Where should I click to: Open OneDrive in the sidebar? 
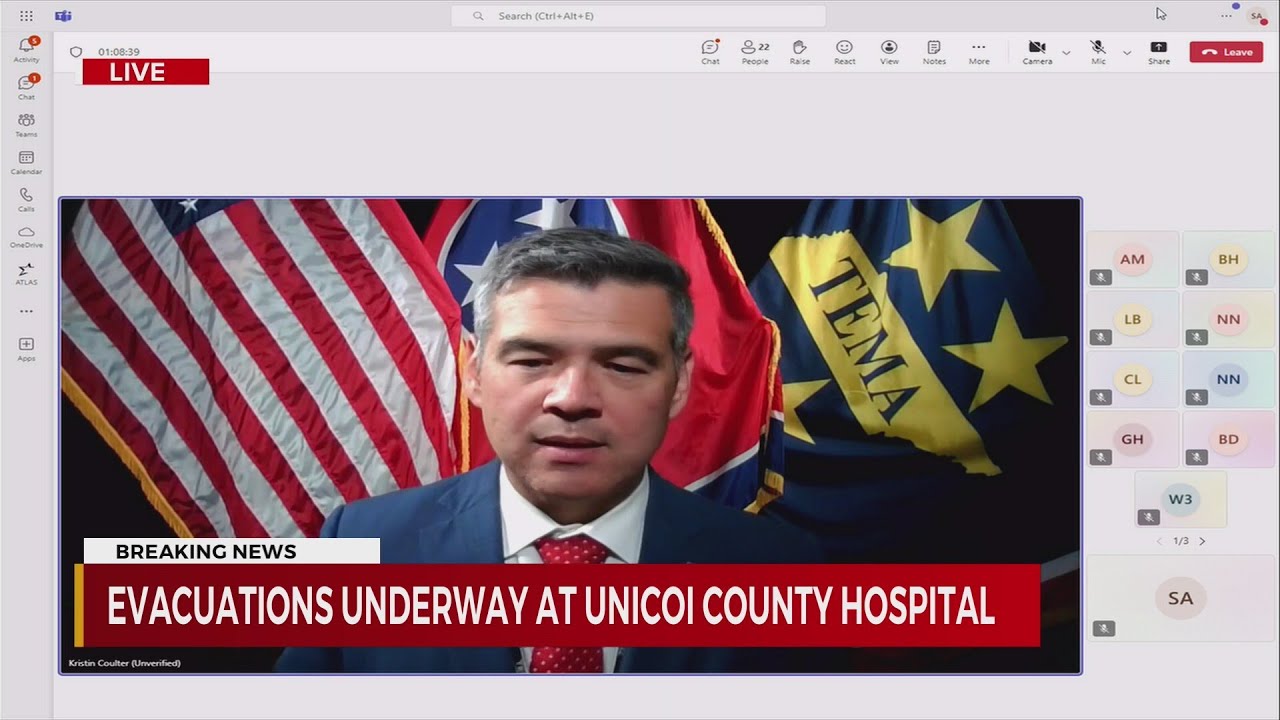[26, 236]
